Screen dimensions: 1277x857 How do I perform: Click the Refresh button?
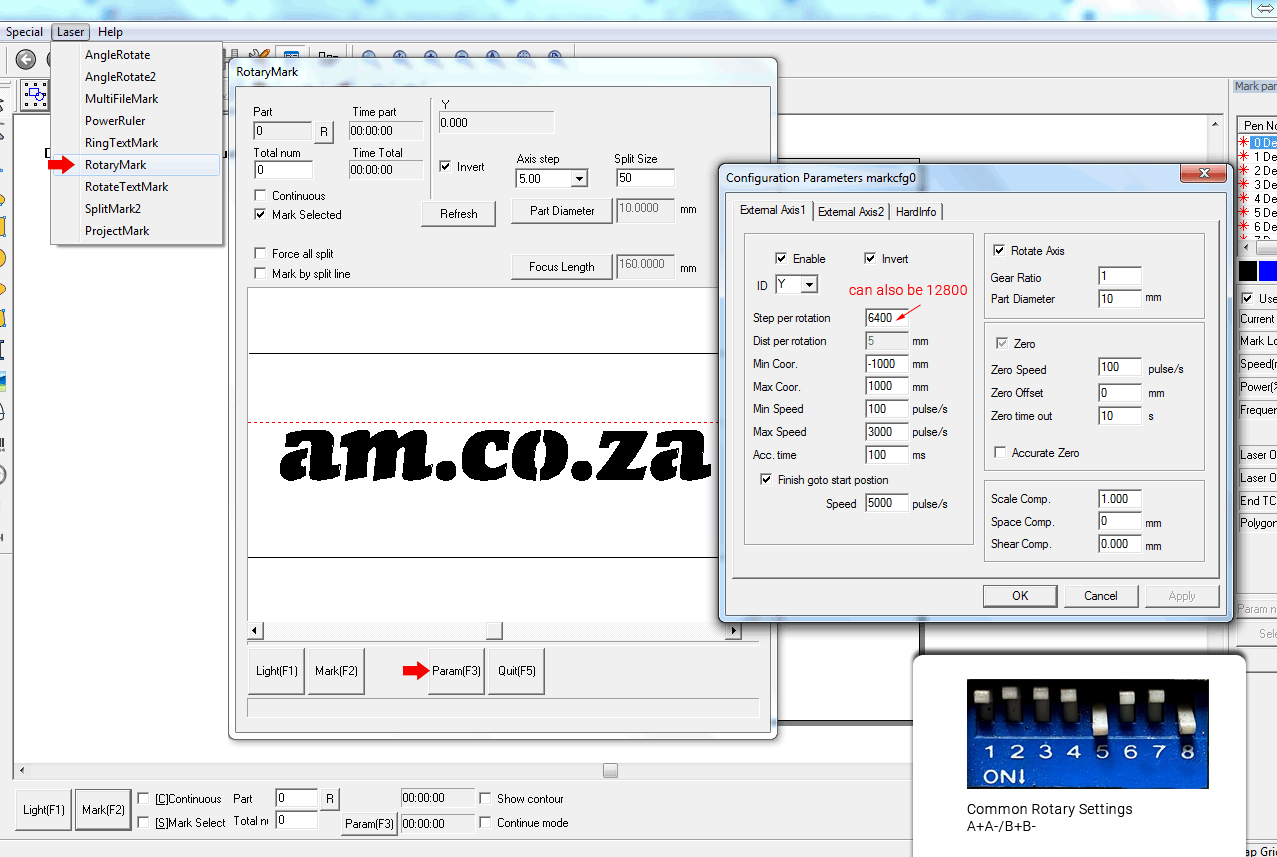[x=458, y=213]
